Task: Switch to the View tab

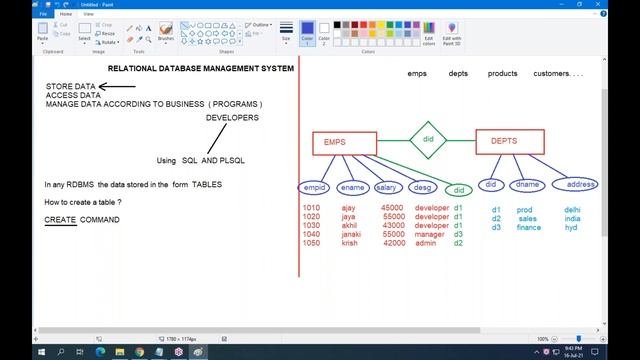Action: point(88,14)
